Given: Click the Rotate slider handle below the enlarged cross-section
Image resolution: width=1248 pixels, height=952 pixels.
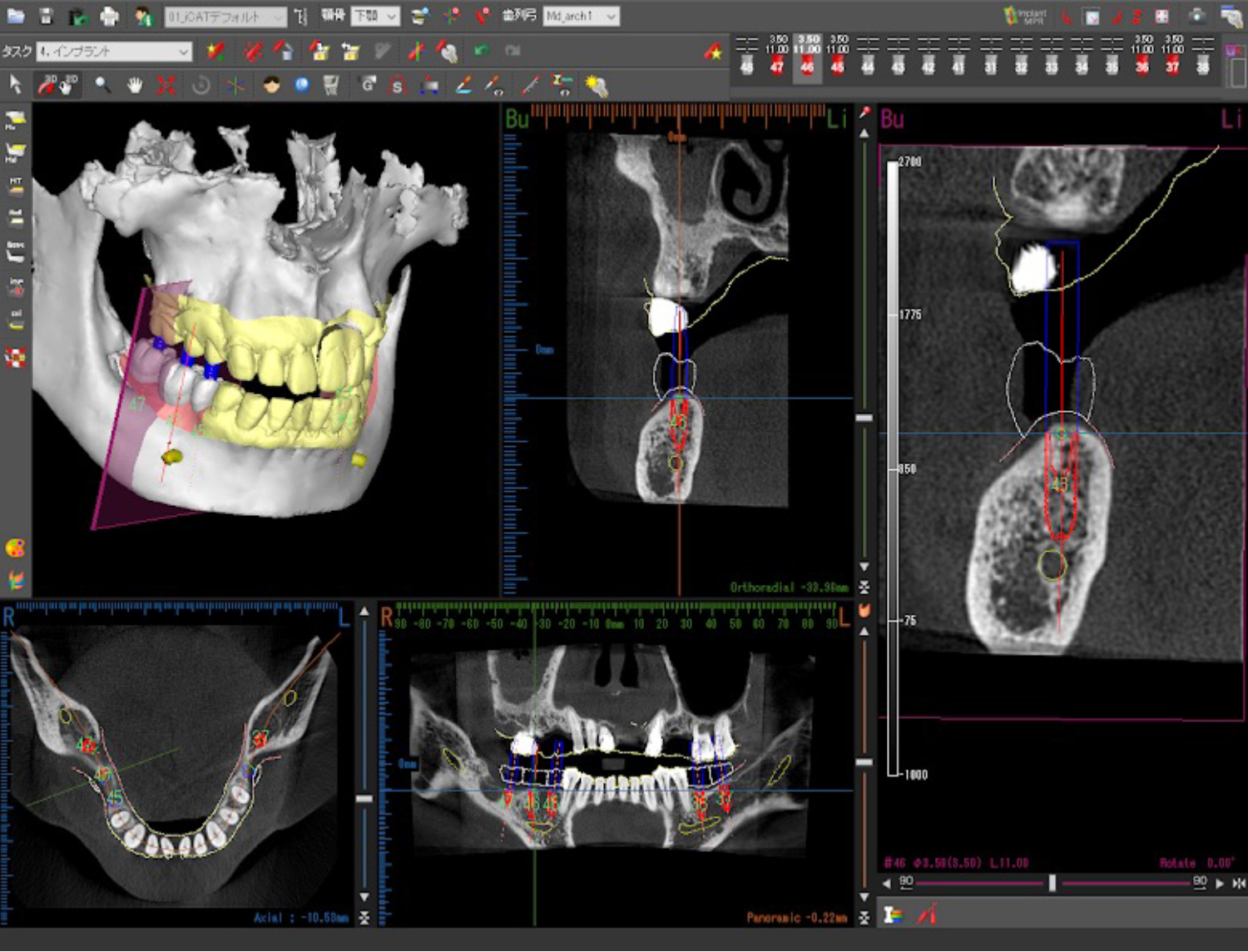Looking at the screenshot, I should [1052, 882].
